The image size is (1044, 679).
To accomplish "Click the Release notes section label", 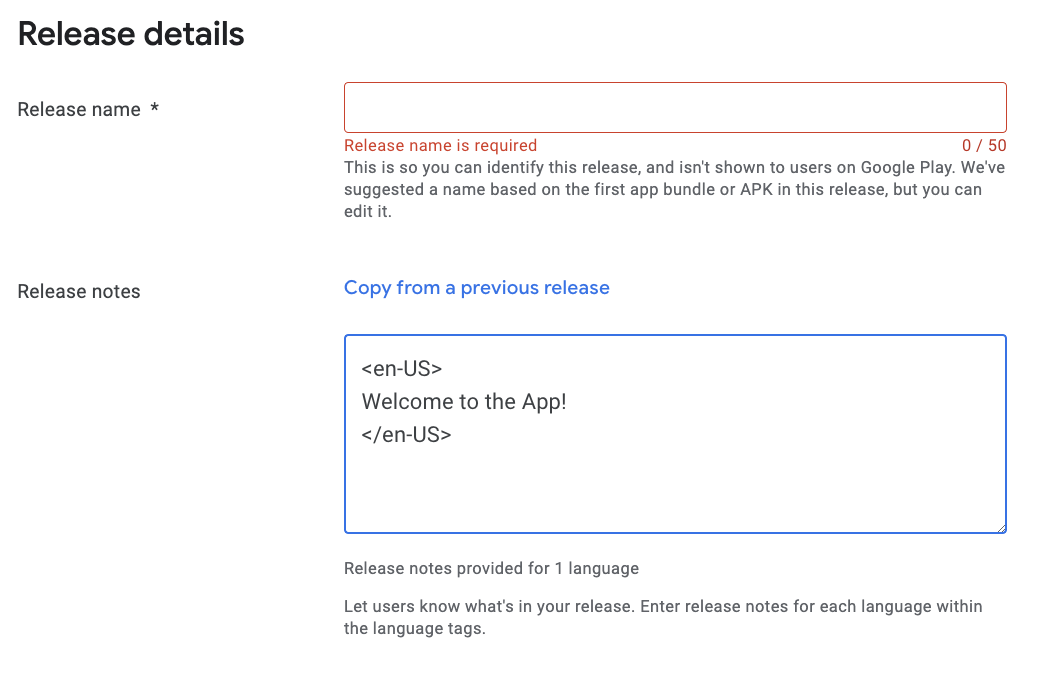I will click(x=78, y=291).
